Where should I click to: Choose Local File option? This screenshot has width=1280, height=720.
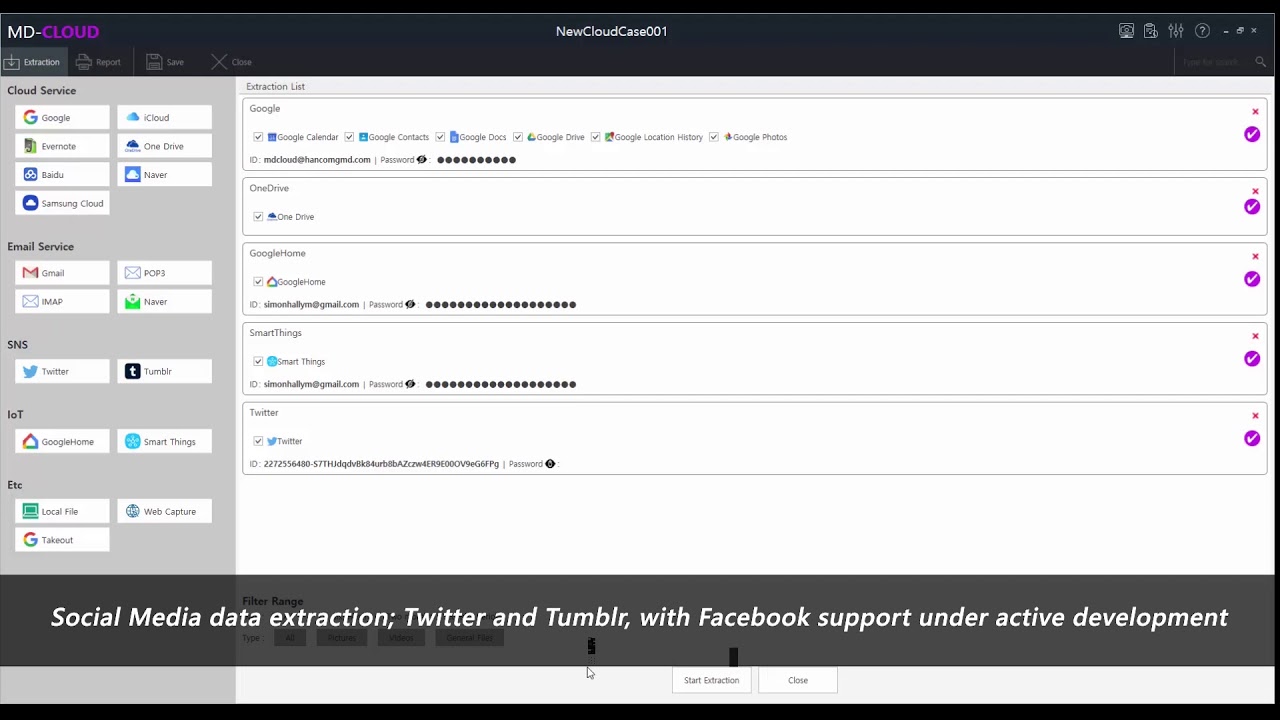(62, 511)
